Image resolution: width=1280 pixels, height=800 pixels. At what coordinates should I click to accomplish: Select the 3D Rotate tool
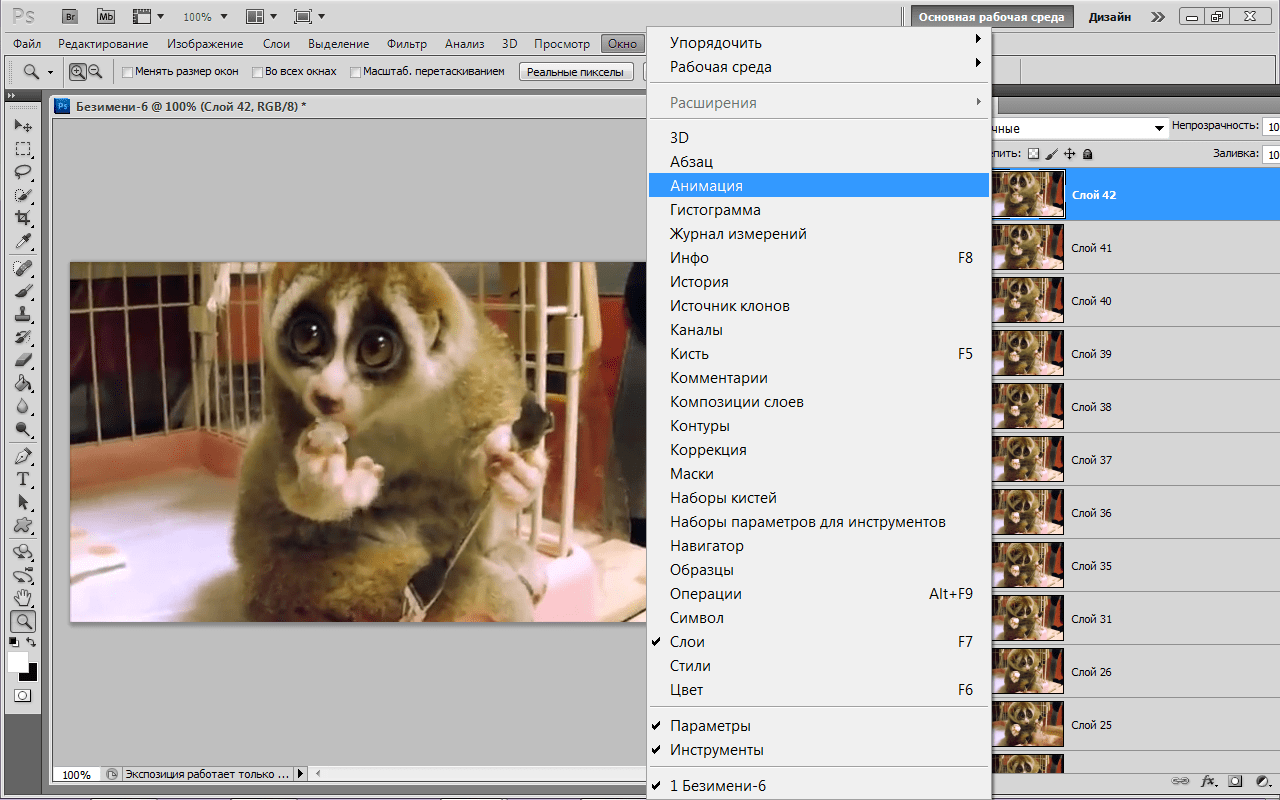(x=22, y=552)
